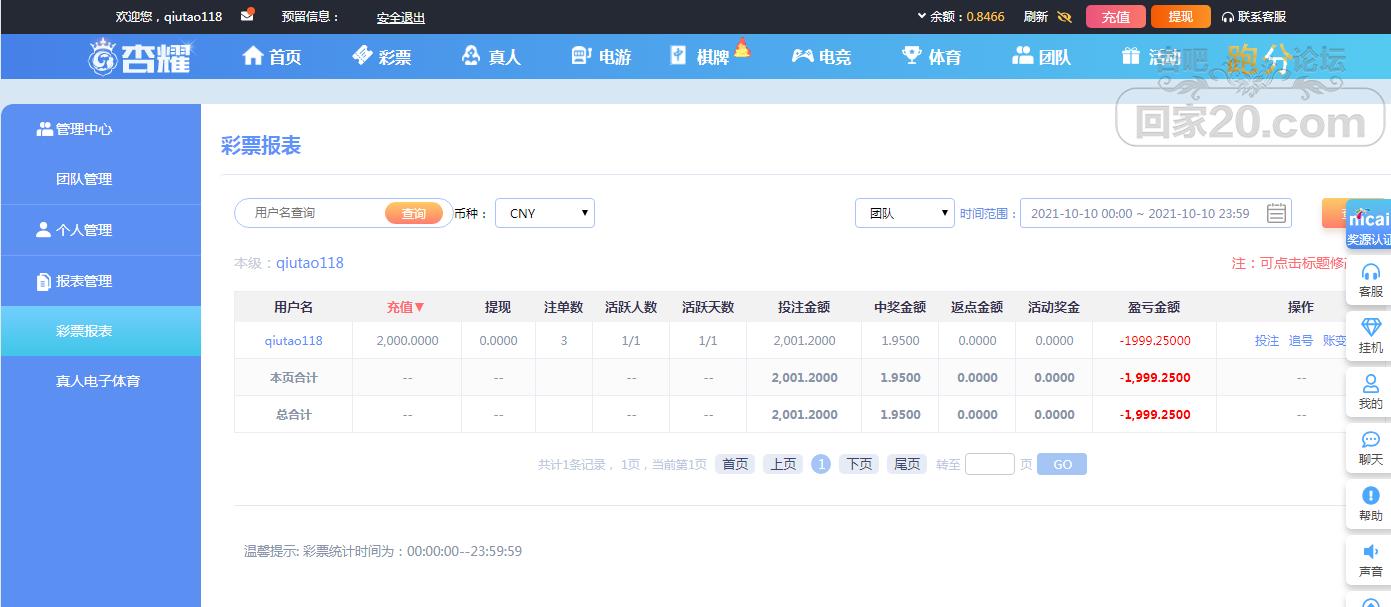Click the orange 查询 search button
The width and height of the screenshot is (1391, 607).
tap(414, 213)
